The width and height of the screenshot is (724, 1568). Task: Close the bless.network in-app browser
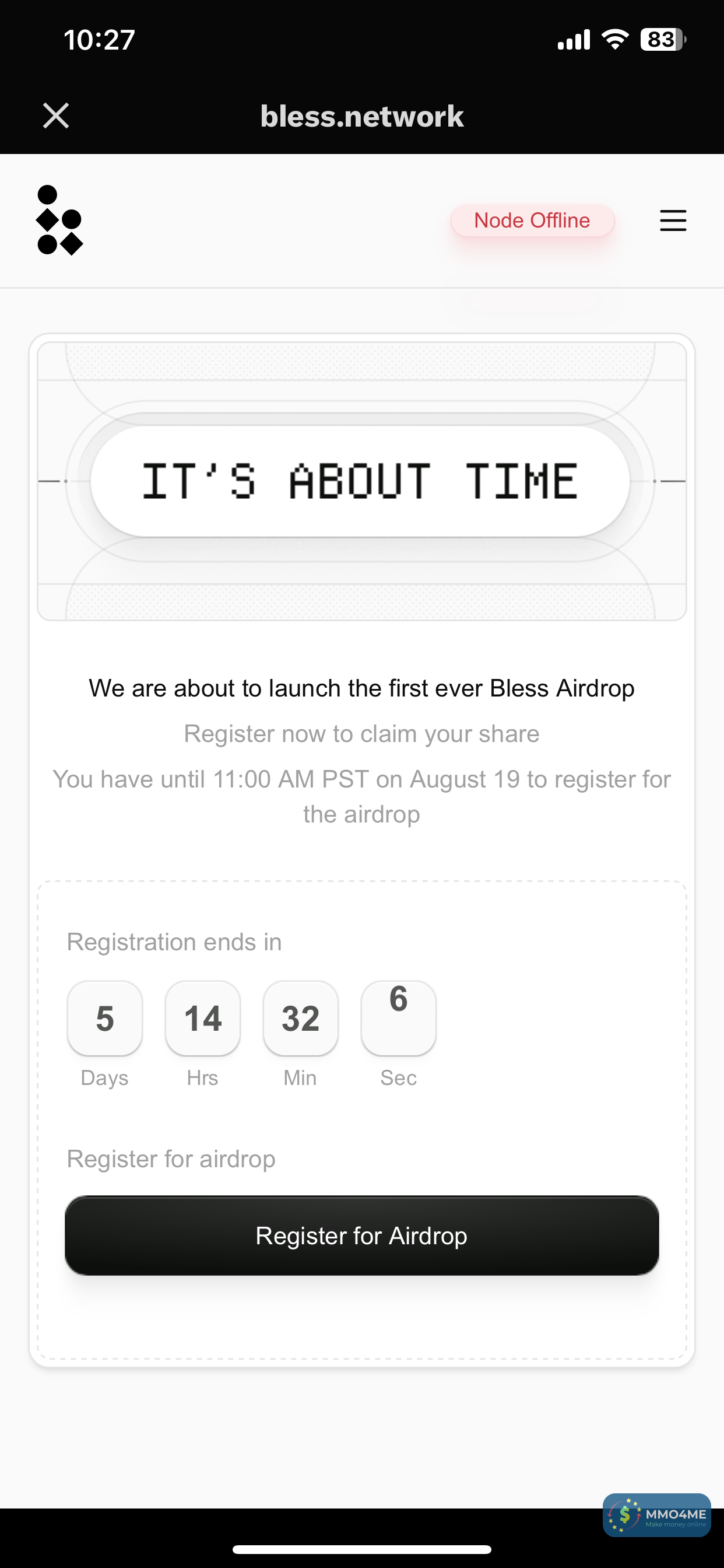pyautogui.click(x=56, y=116)
